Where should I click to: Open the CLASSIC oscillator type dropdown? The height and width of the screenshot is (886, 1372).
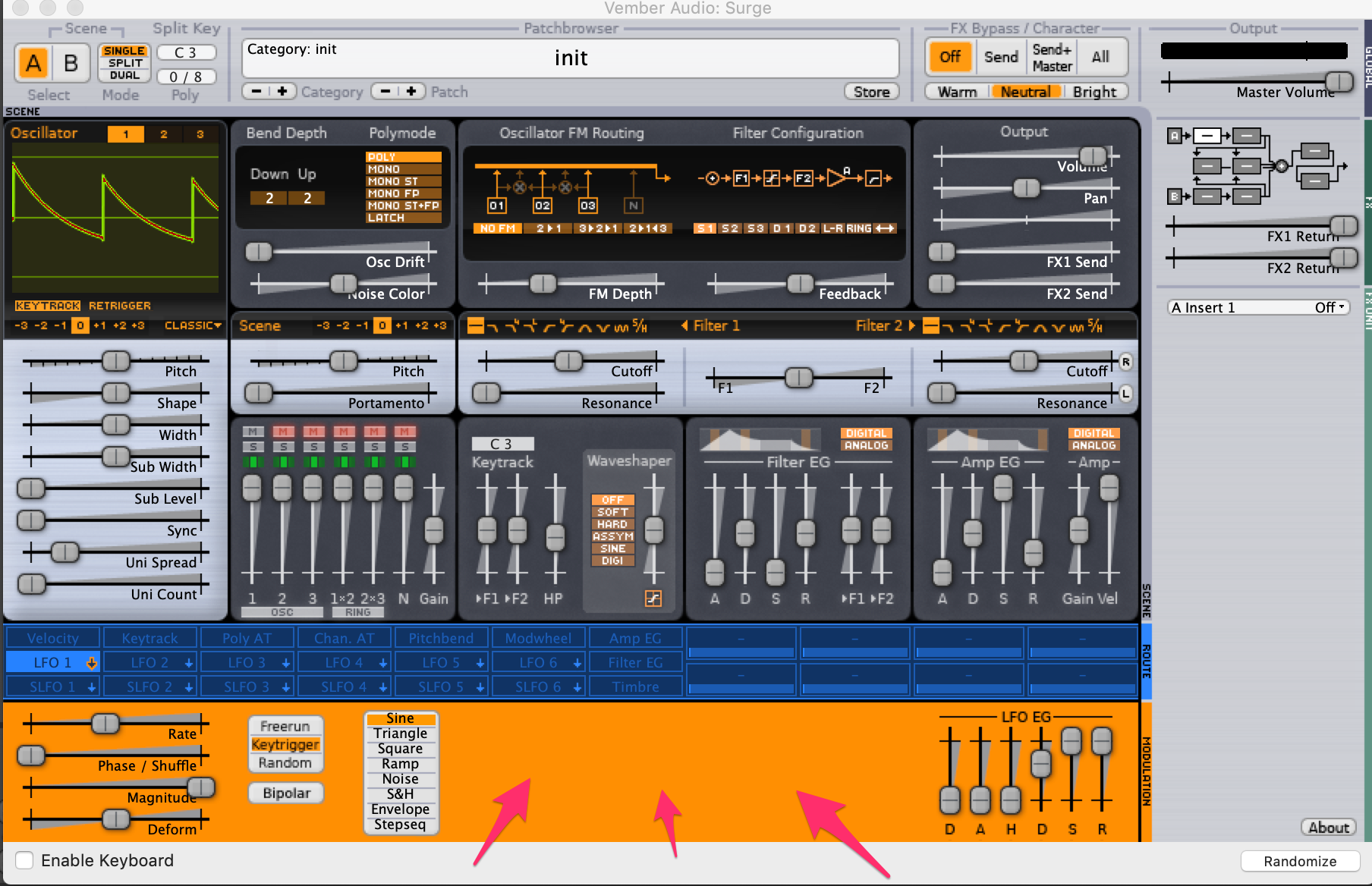(x=193, y=326)
